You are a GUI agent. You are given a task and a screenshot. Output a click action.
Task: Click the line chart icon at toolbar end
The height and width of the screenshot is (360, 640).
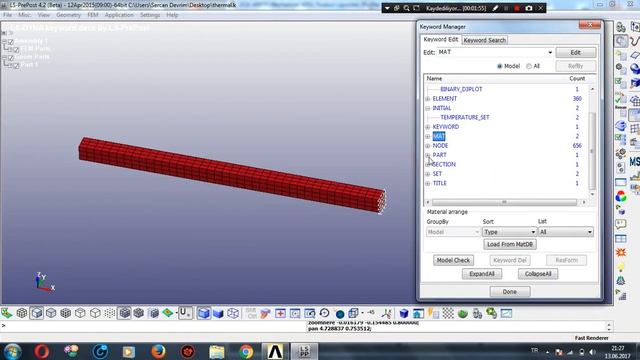[x=506, y=313]
